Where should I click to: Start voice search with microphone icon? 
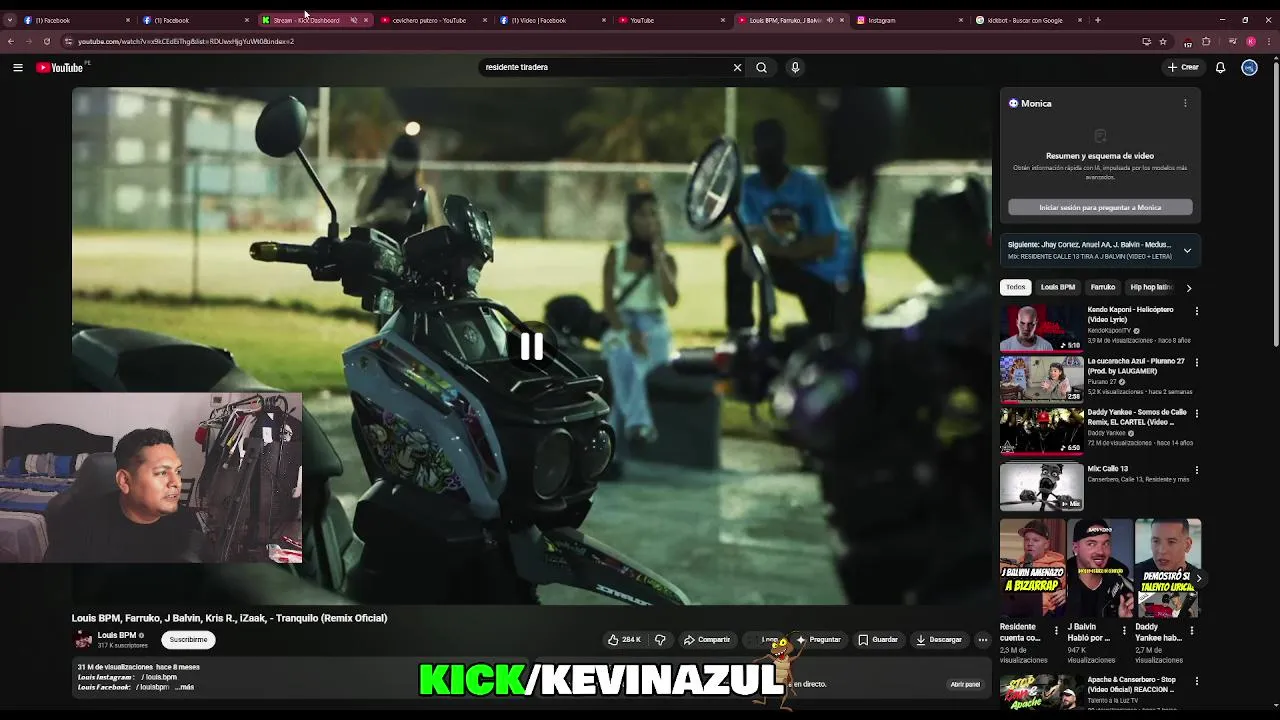(x=795, y=67)
